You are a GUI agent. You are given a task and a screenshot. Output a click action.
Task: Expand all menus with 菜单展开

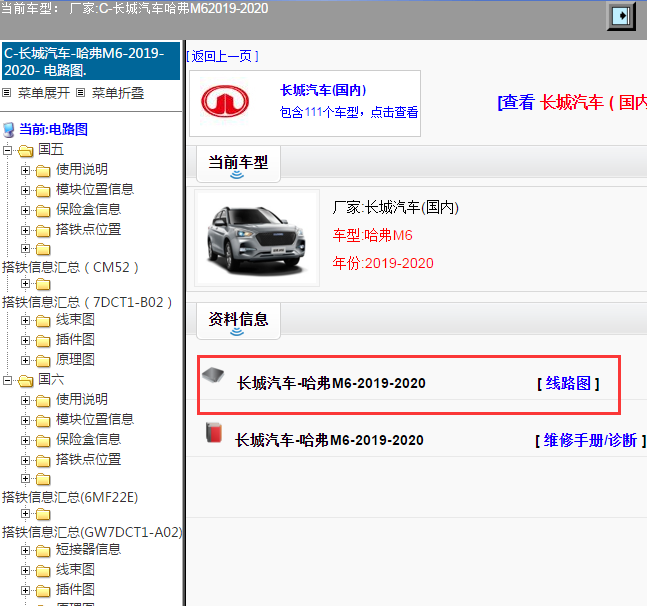pos(43,93)
